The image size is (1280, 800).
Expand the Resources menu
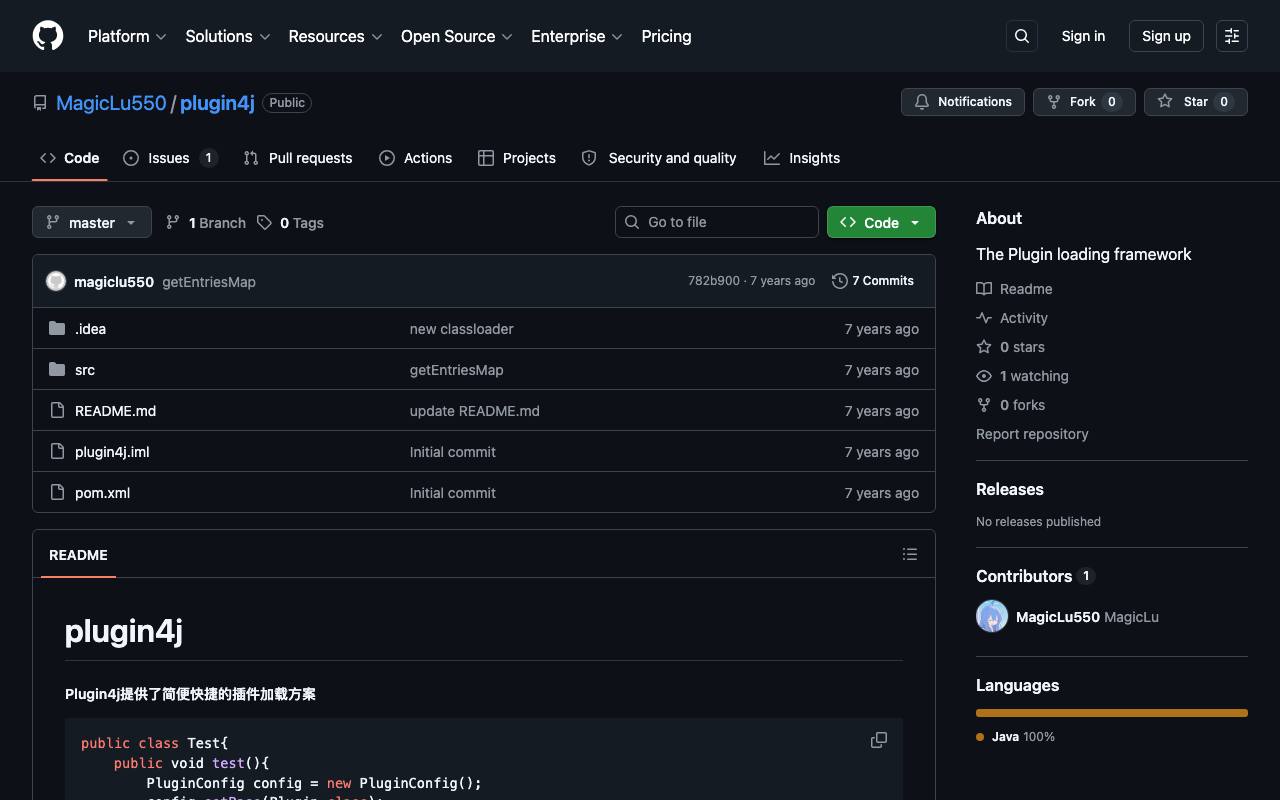[335, 36]
